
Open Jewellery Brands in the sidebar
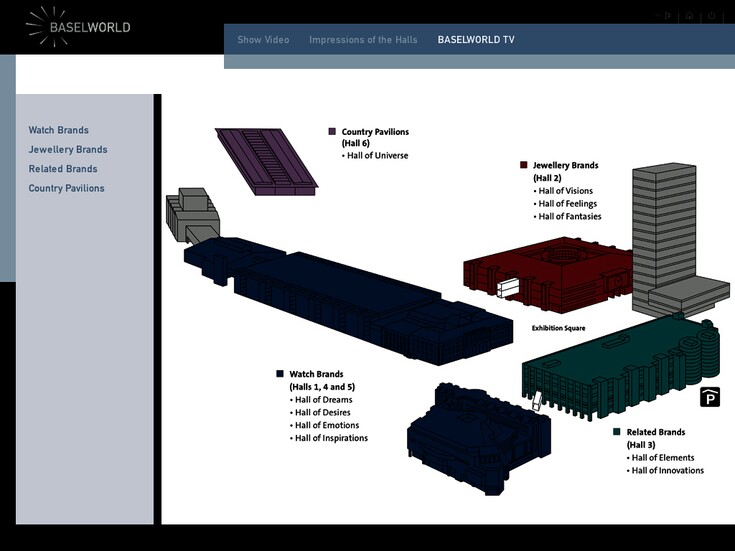68,150
